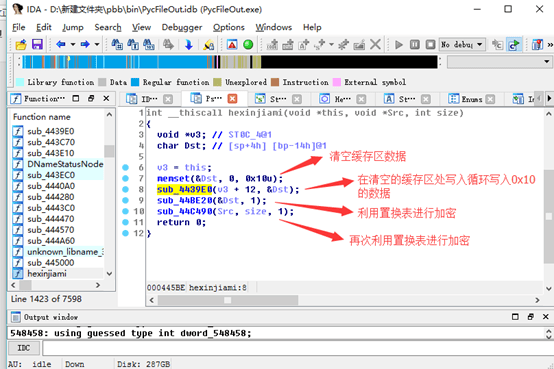Click the green circle toolbar icon

[x=248, y=45]
